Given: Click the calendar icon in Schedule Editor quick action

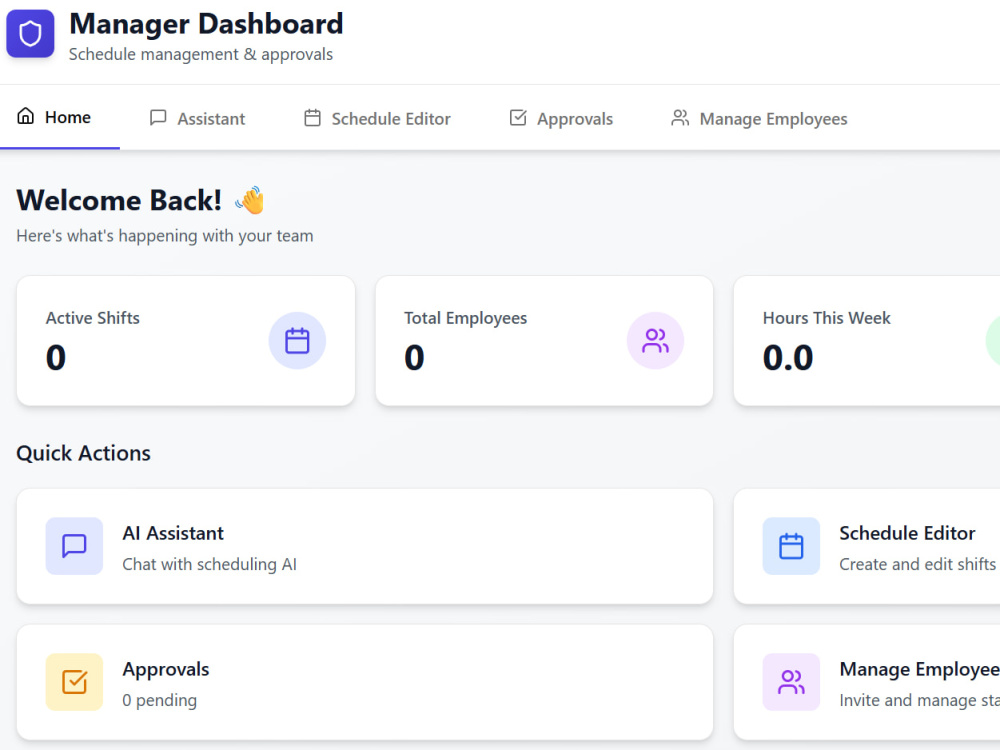Looking at the screenshot, I should coord(791,546).
